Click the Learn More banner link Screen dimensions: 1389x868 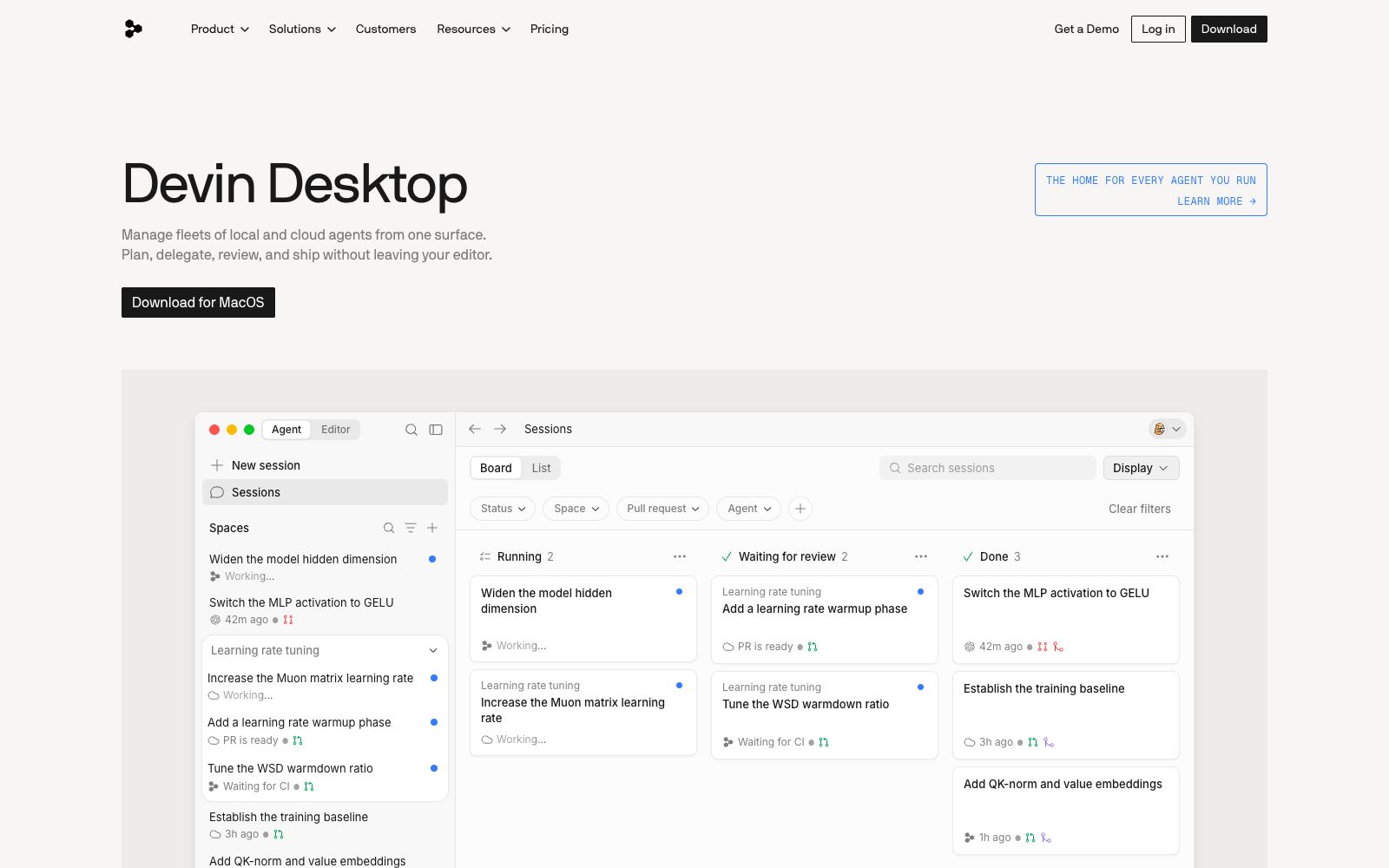1151,190
